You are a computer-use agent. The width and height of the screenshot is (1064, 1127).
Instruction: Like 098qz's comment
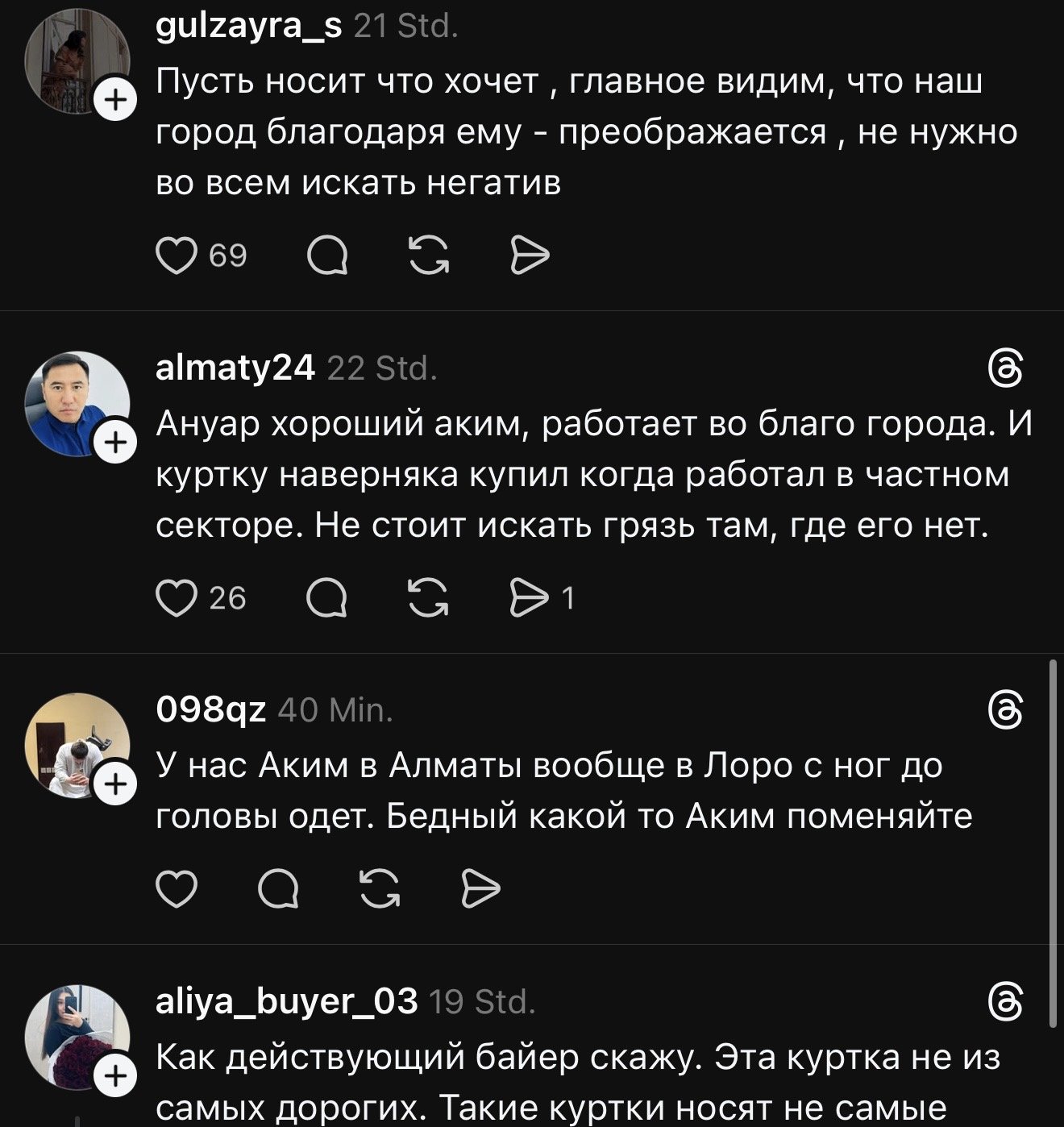(176, 889)
